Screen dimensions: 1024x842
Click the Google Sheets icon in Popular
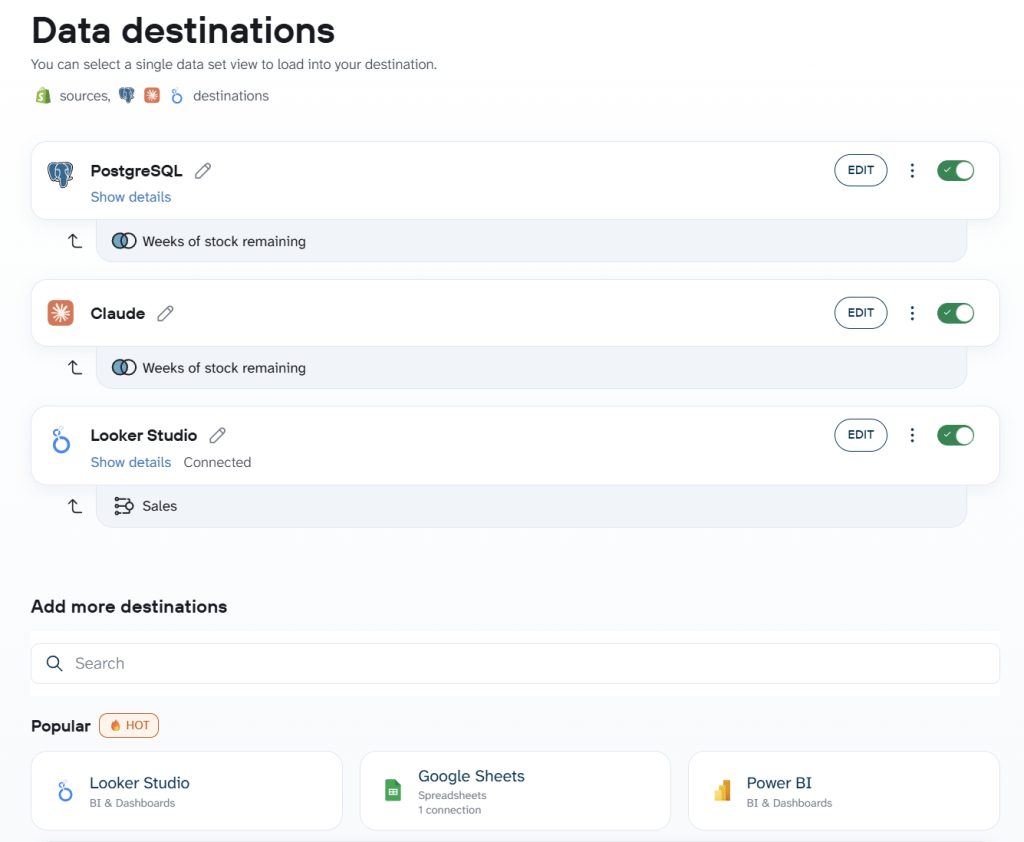[x=393, y=791]
